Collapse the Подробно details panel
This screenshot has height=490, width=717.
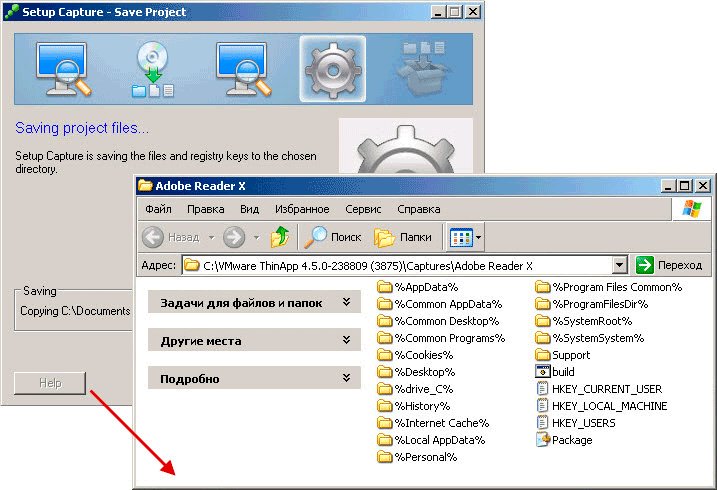click(x=254, y=378)
